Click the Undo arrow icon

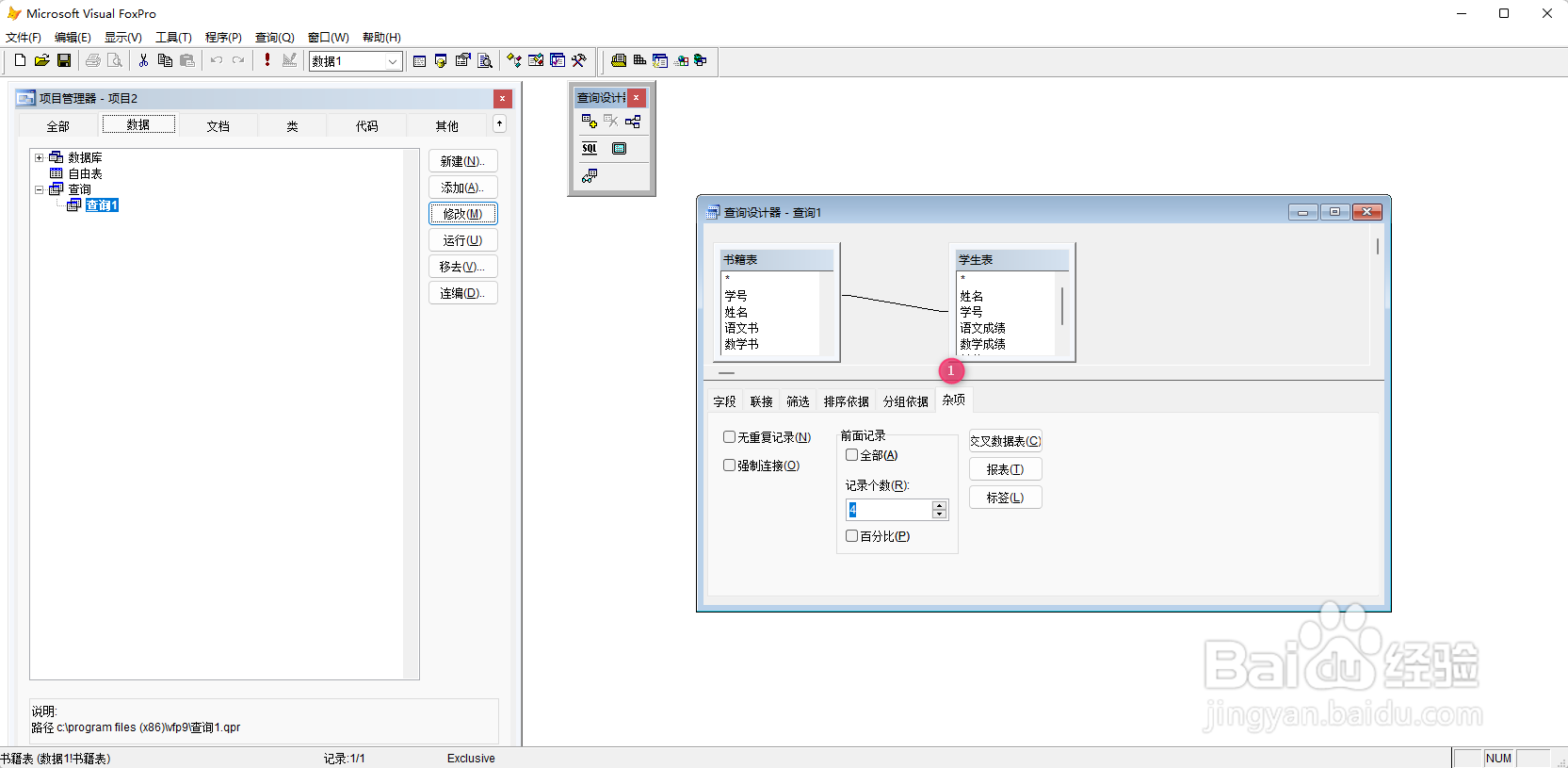tap(216, 60)
